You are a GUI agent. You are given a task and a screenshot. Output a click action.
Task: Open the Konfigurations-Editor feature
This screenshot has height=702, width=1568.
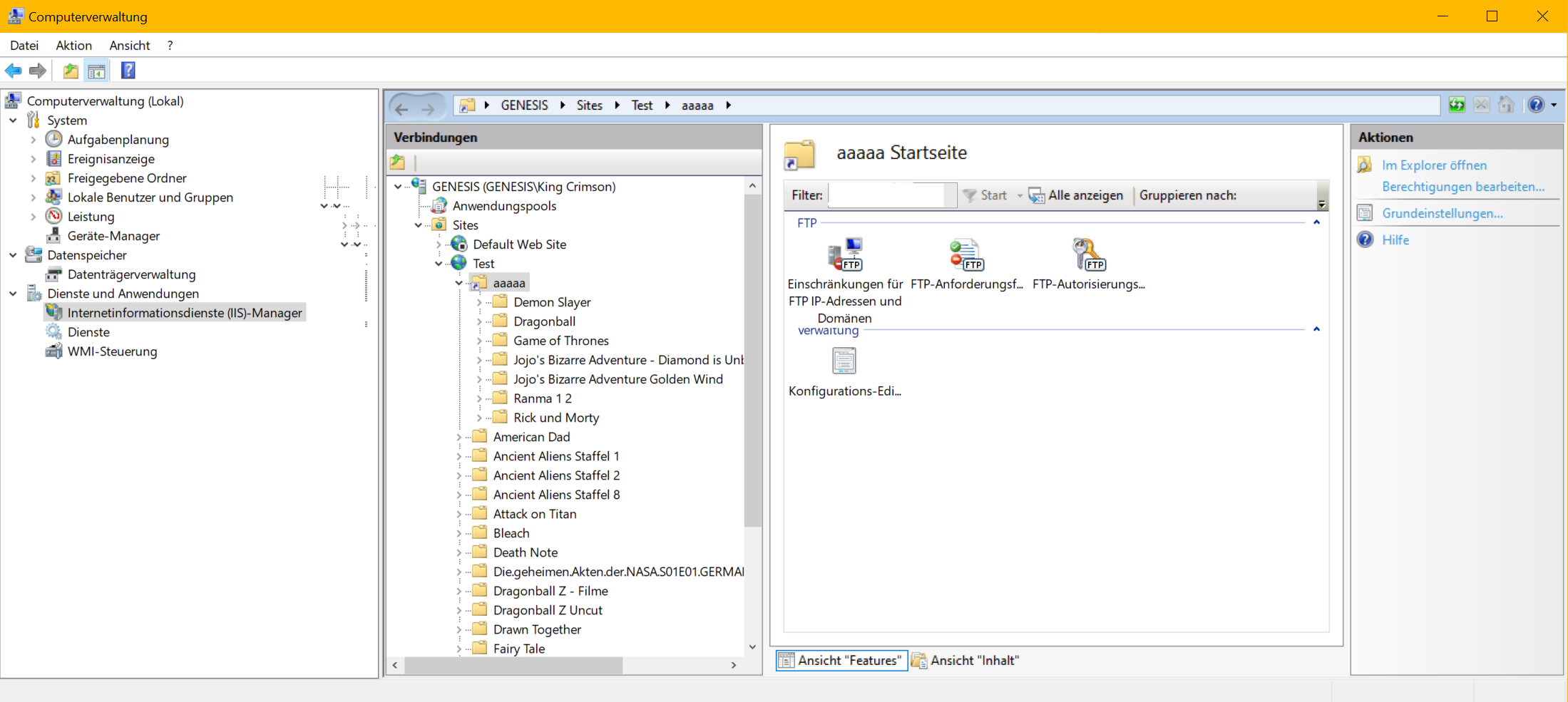[845, 372]
